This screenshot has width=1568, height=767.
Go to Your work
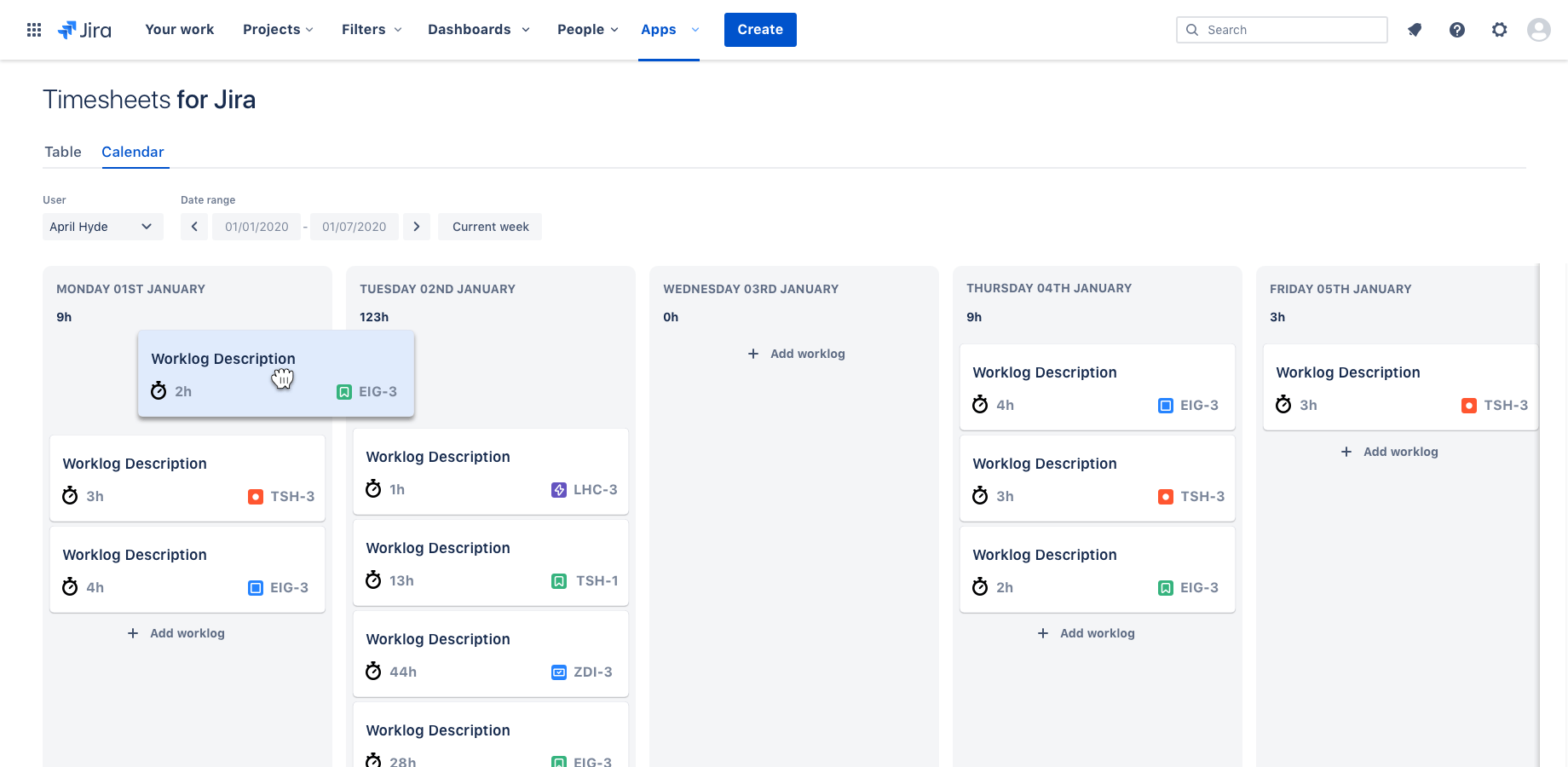tap(180, 30)
